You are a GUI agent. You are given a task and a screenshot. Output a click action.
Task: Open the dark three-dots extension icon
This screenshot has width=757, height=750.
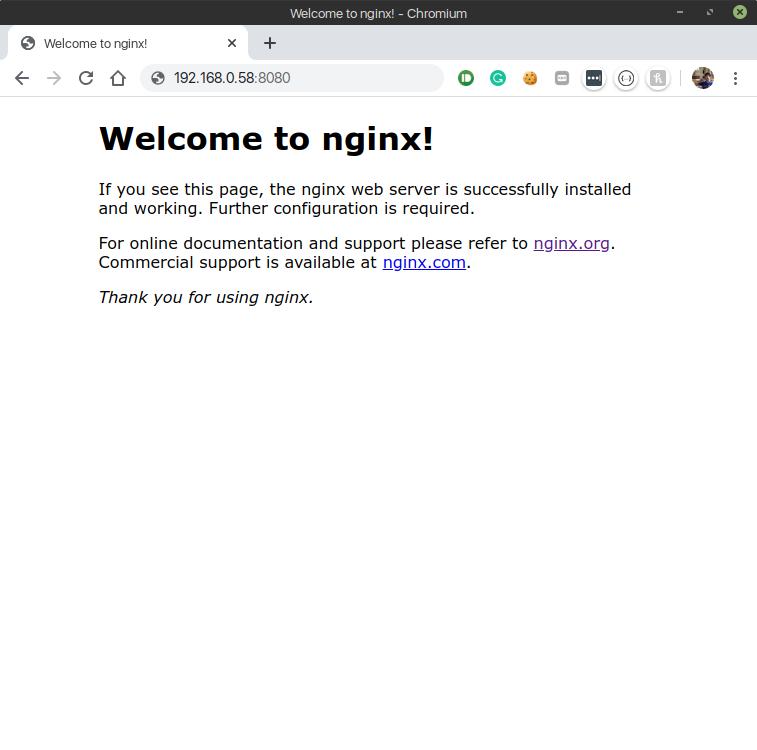[594, 78]
